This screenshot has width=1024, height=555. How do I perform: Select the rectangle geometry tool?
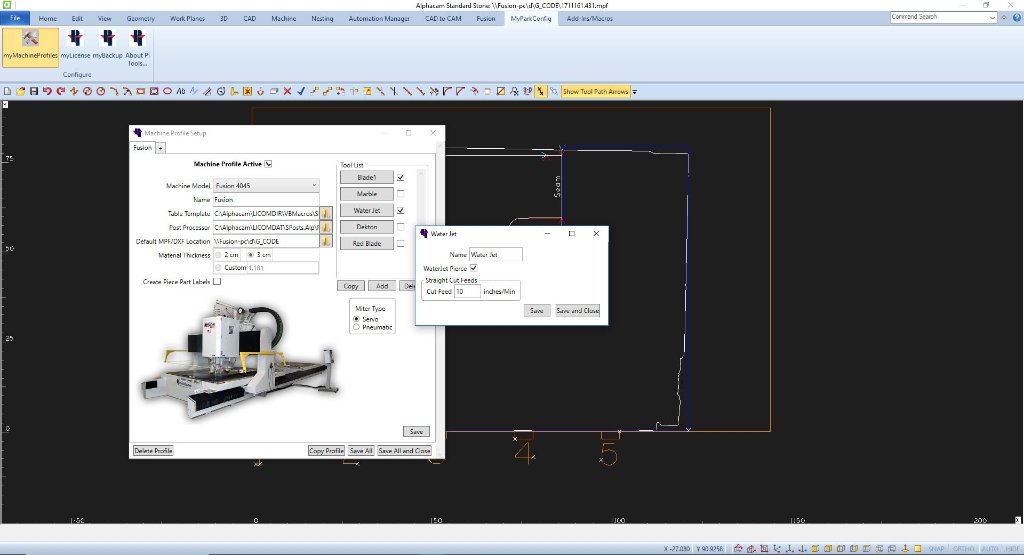140,91
